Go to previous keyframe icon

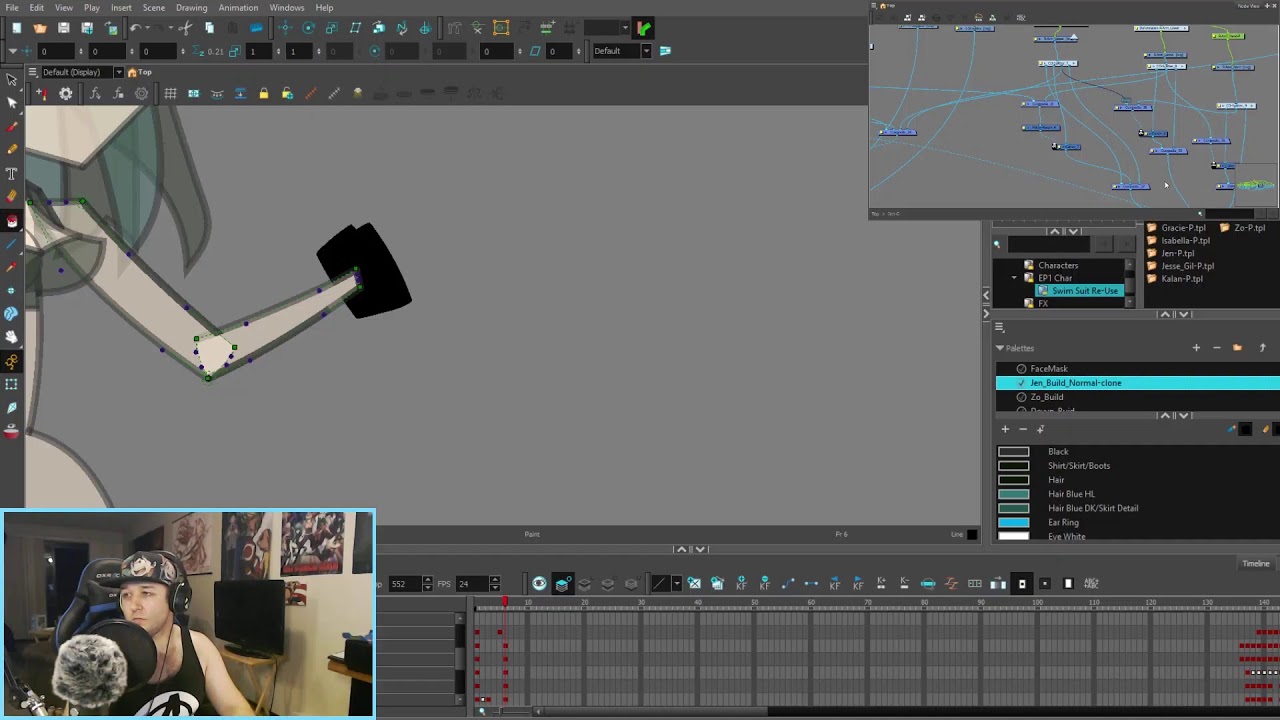[834, 584]
